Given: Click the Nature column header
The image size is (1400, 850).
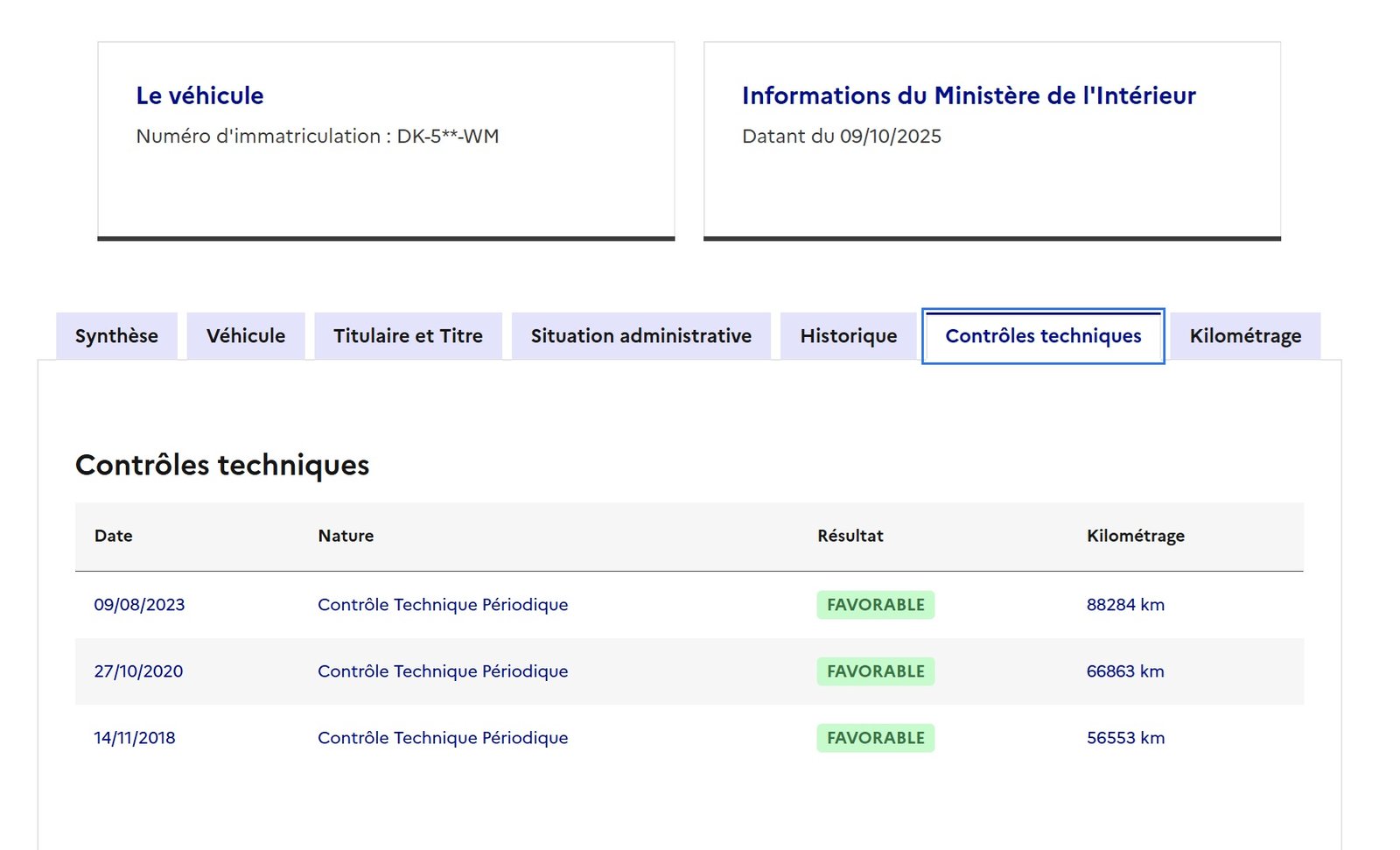Looking at the screenshot, I should (x=346, y=536).
